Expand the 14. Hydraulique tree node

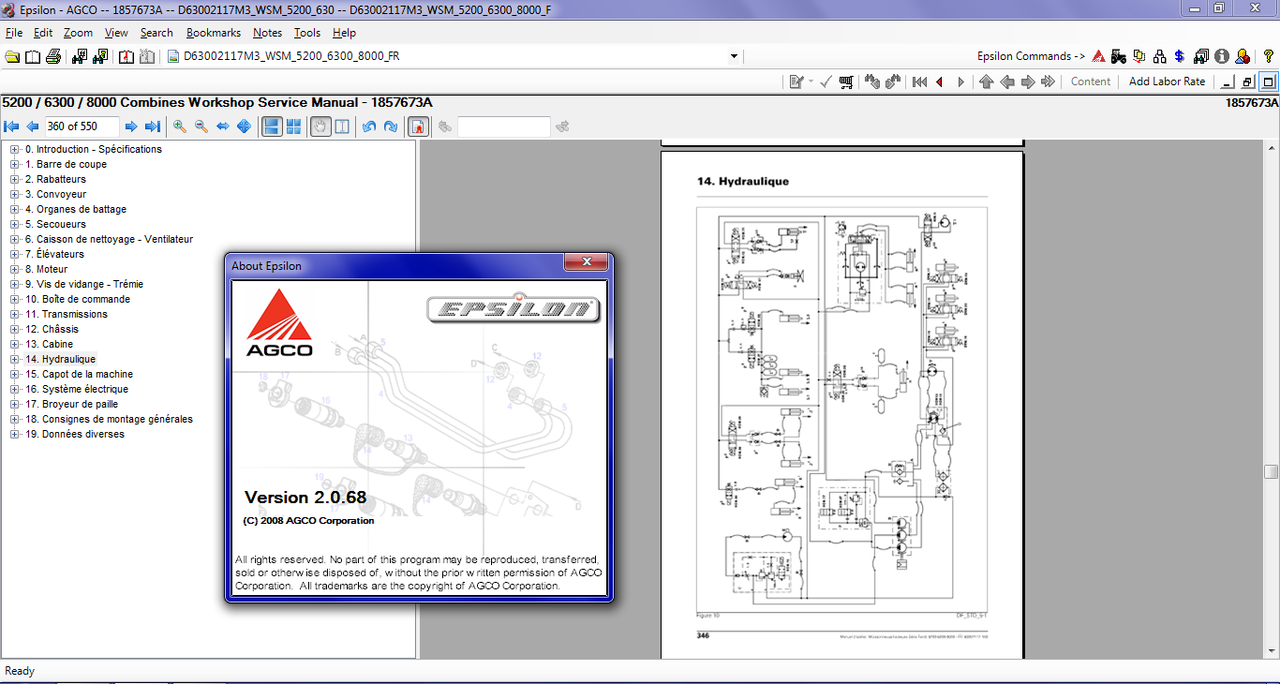click(15, 359)
